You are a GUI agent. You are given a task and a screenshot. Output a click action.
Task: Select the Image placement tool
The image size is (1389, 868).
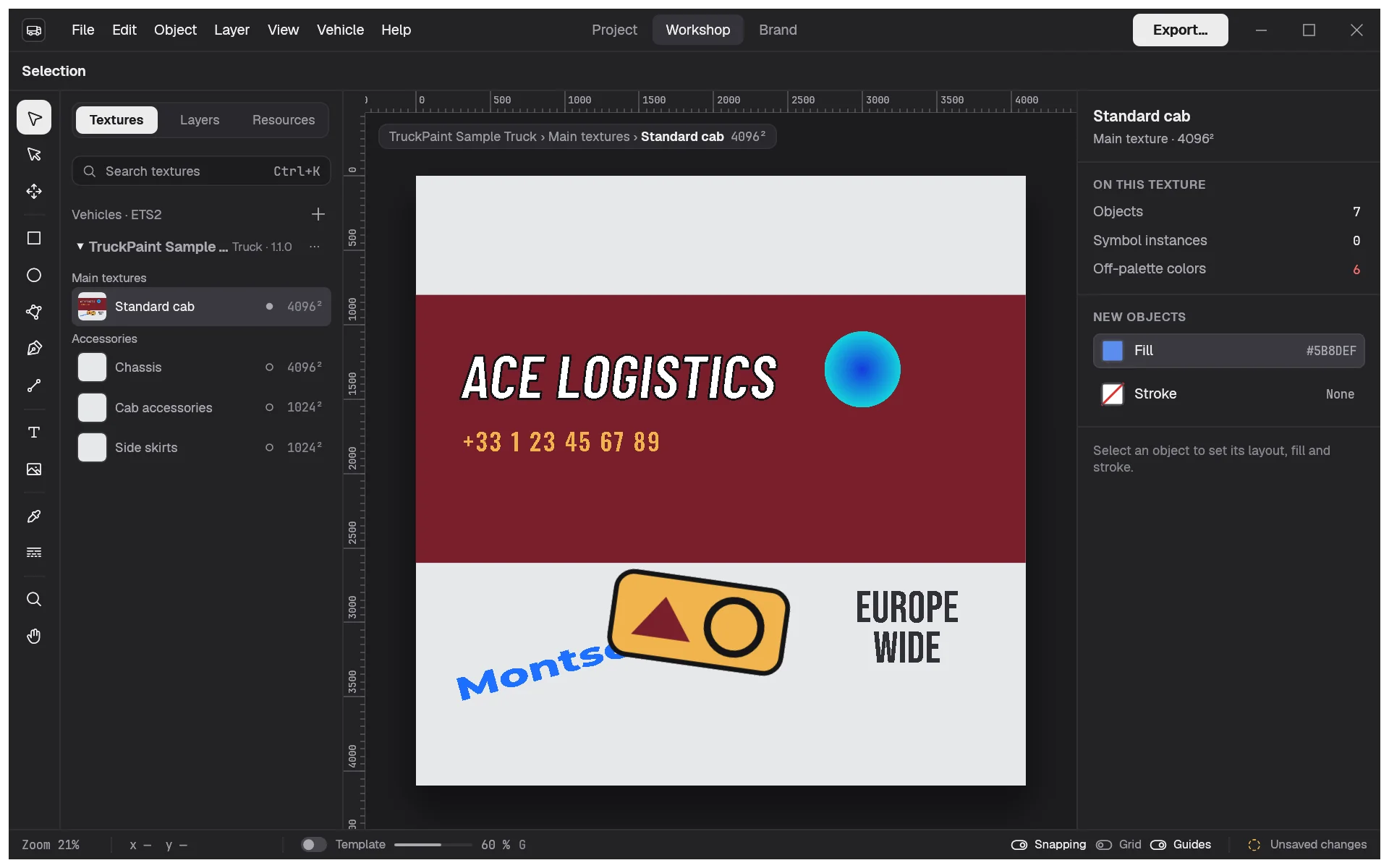pos(34,469)
